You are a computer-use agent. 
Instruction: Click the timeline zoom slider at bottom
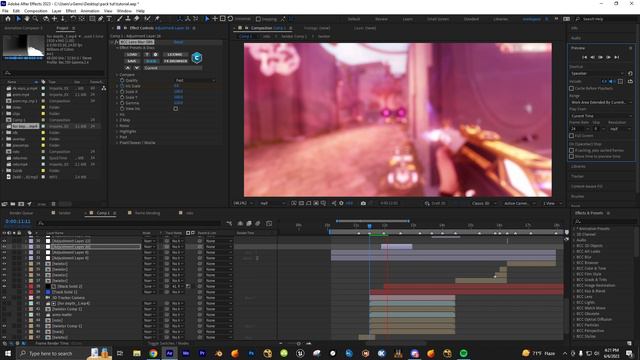pos(298,344)
